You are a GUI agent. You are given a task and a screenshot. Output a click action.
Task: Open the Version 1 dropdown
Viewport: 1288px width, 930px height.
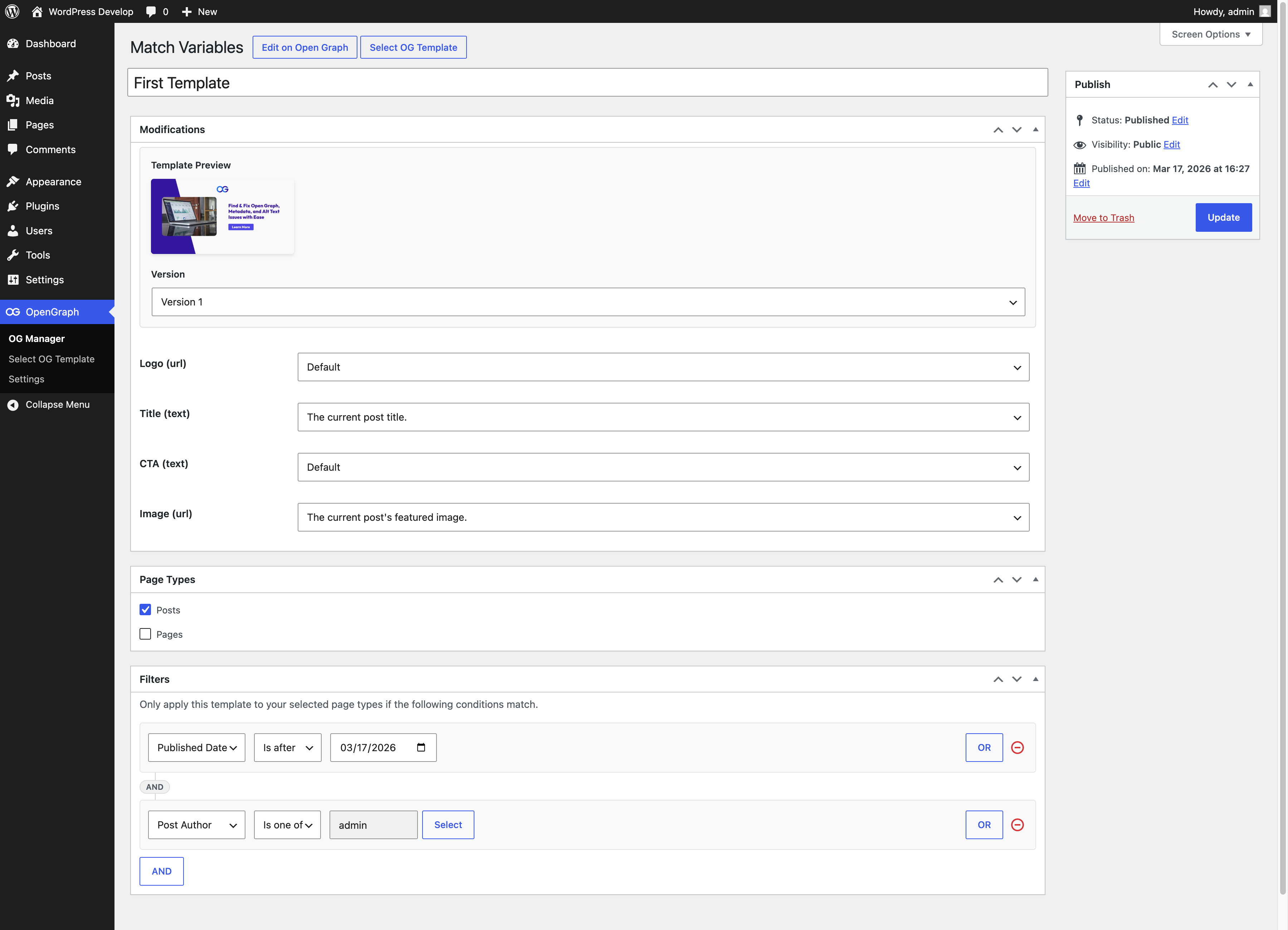coord(588,302)
